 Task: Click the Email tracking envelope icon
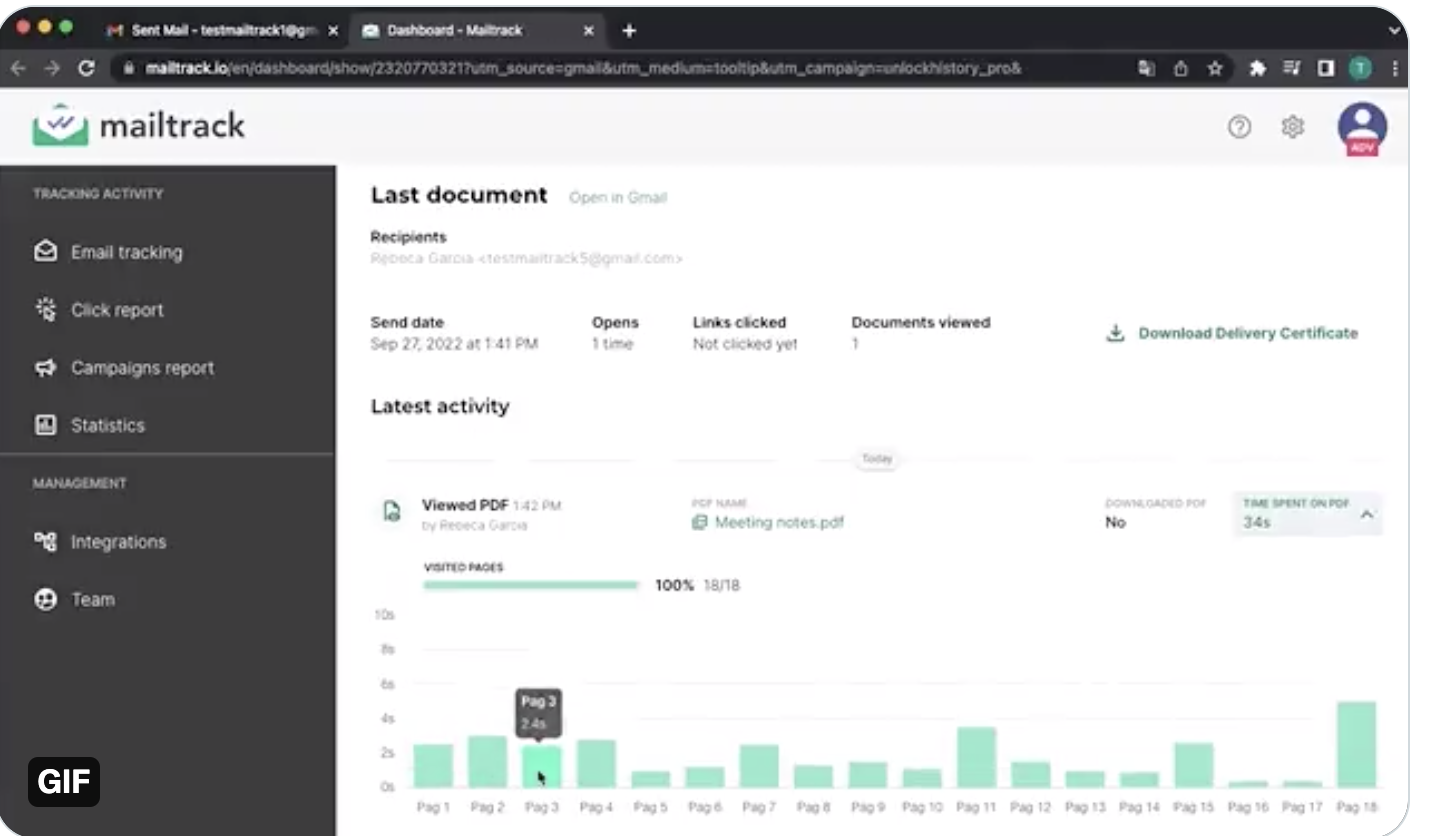click(x=45, y=252)
